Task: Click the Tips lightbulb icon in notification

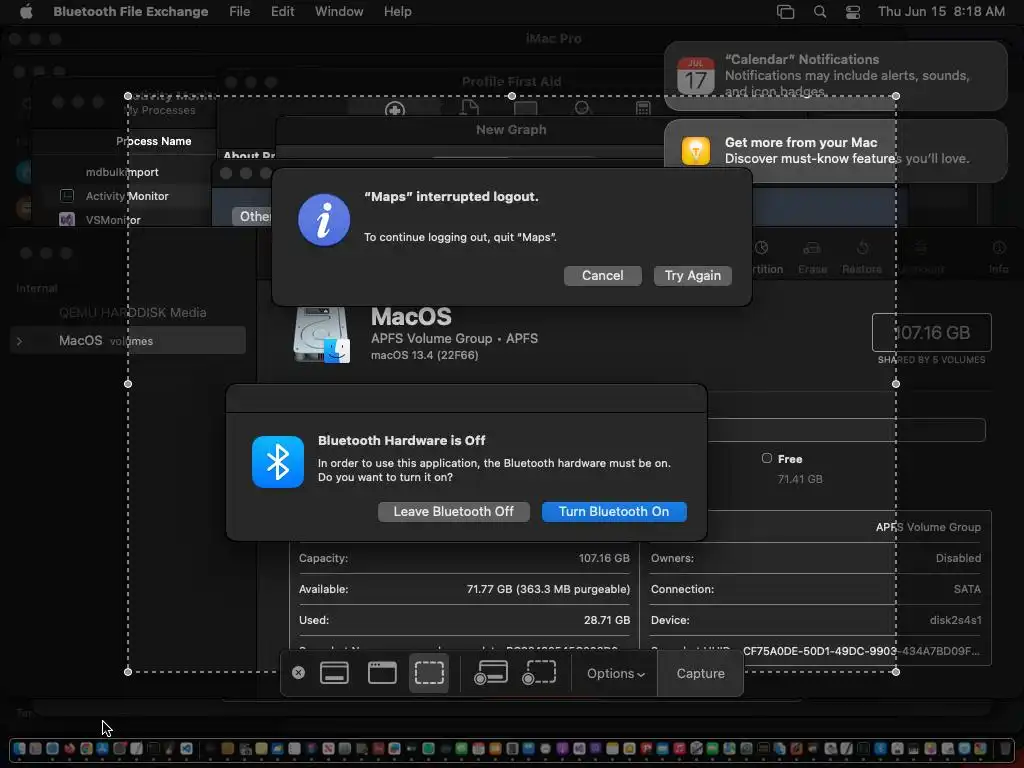Action: 696,151
